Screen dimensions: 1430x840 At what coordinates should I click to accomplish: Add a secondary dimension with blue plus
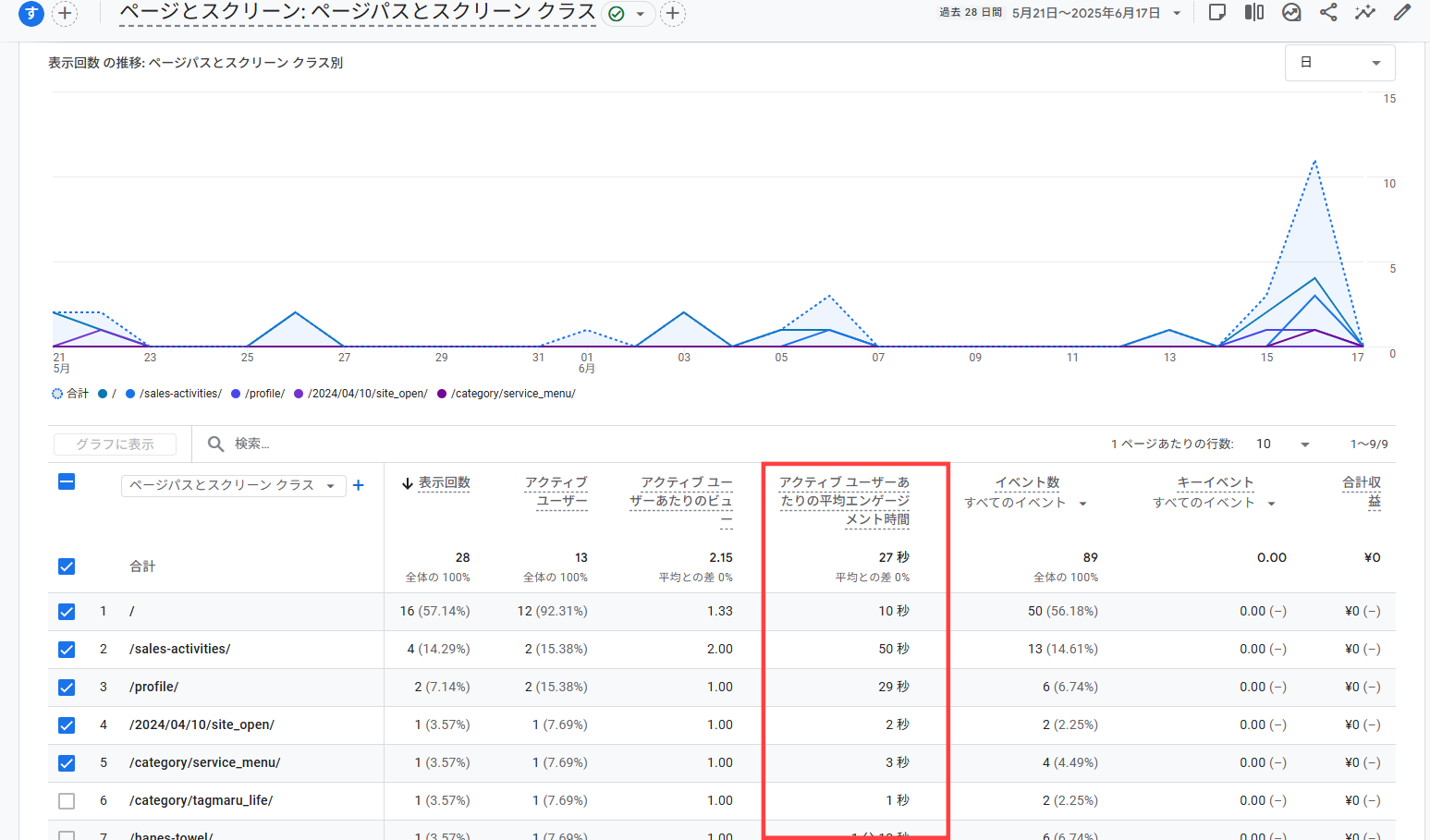[359, 485]
